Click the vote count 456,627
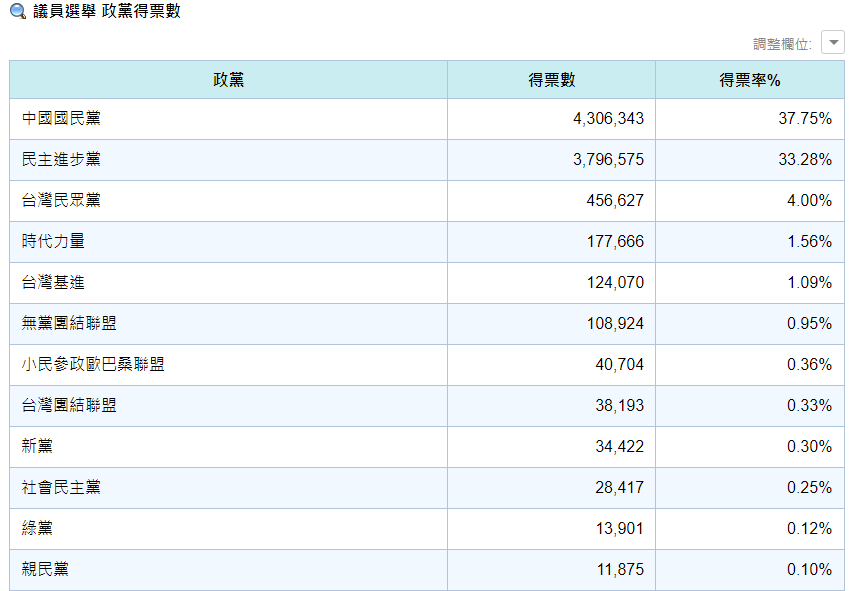The width and height of the screenshot is (867, 591). coord(615,200)
